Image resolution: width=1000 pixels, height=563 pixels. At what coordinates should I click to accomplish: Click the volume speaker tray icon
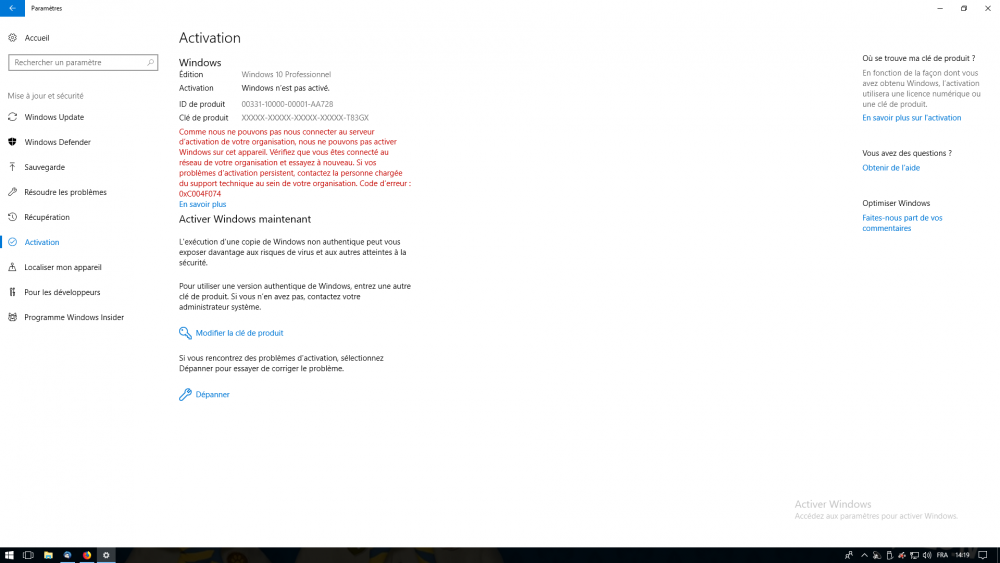(927, 555)
